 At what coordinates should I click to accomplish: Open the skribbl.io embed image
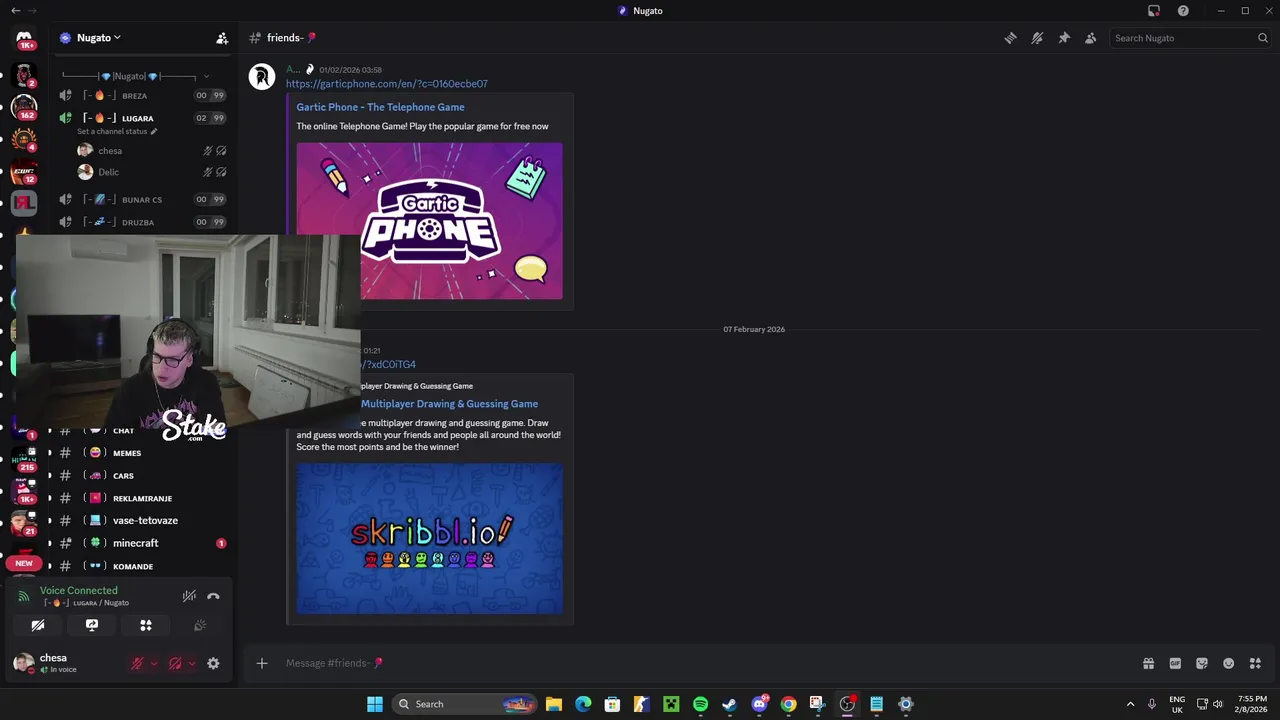[x=429, y=538]
